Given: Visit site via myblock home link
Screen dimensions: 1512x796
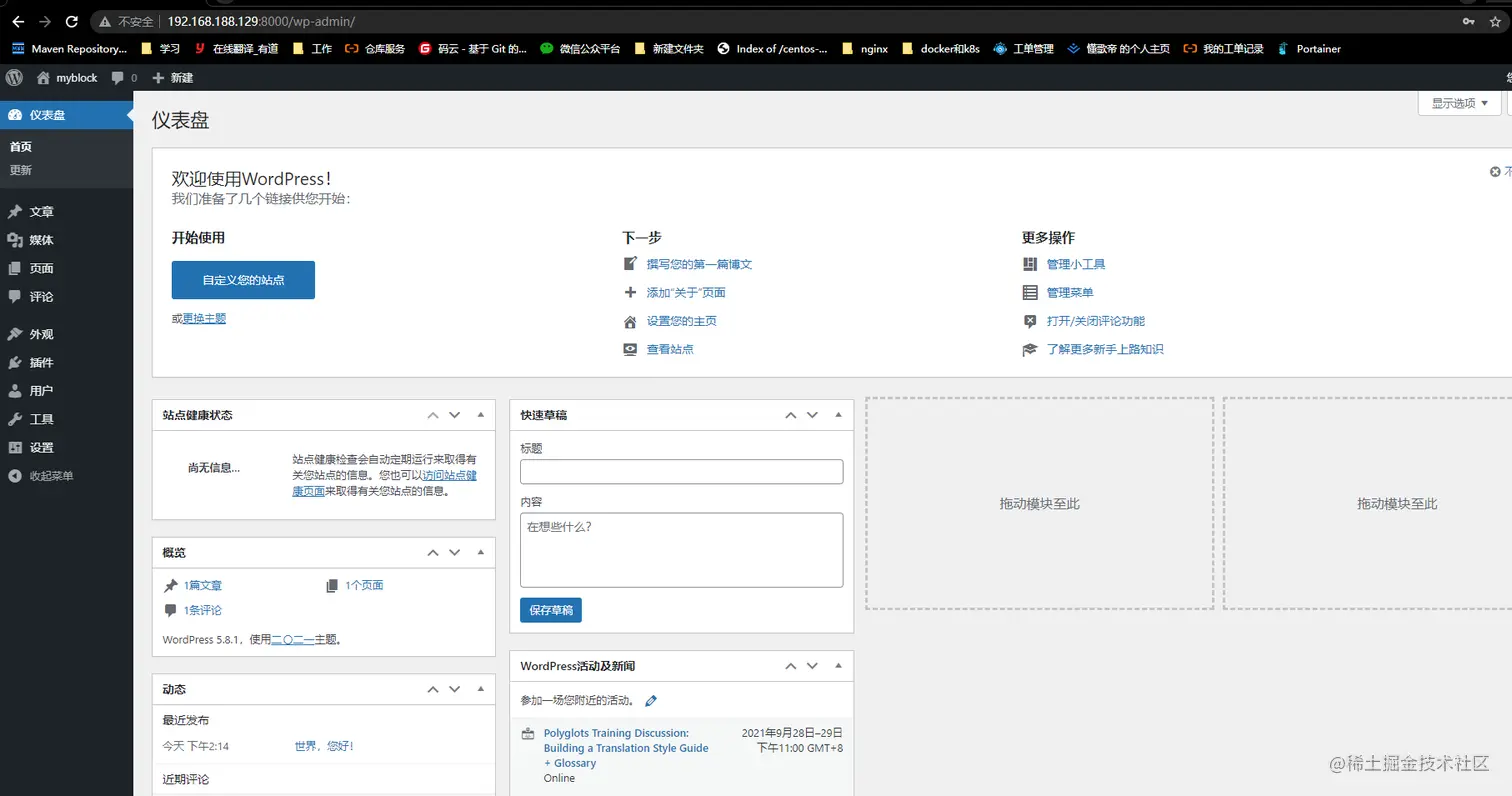Looking at the screenshot, I should [x=67, y=77].
